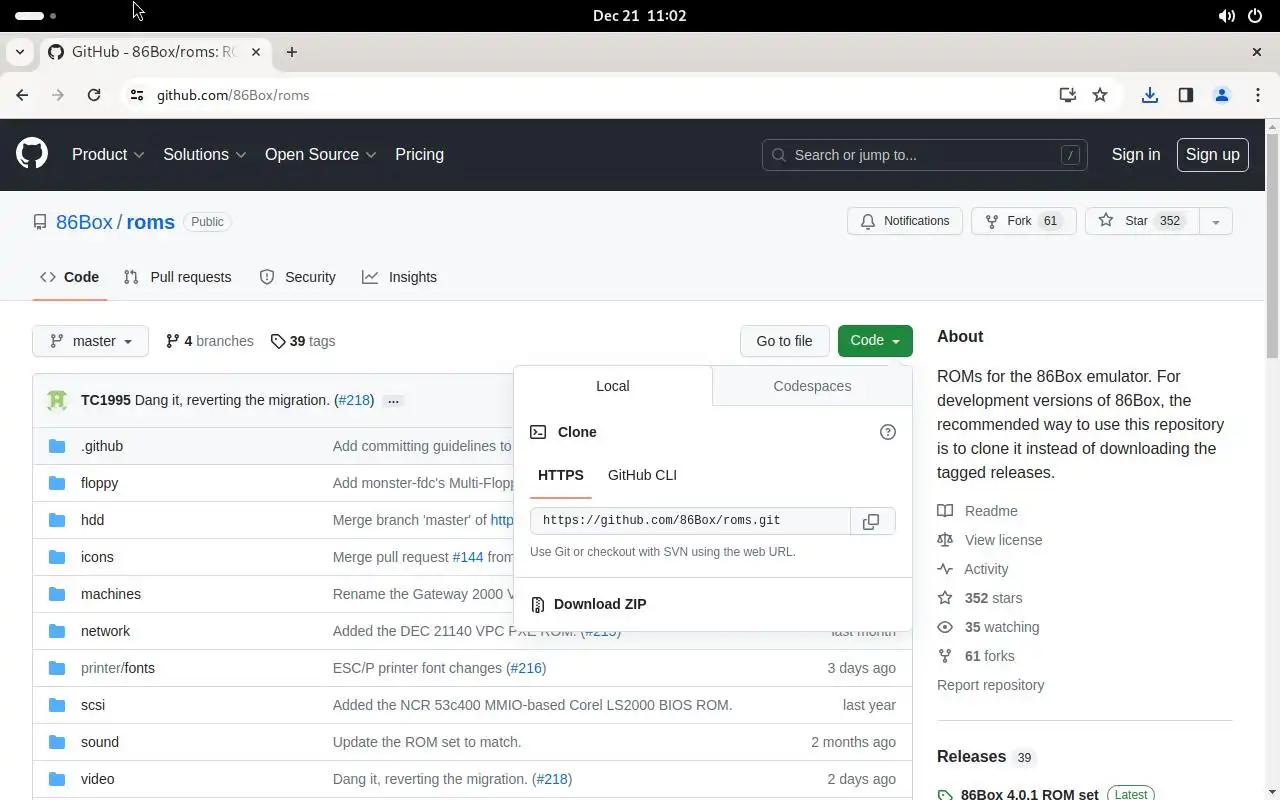The height and width of the screenshot is (800, 1280).
Task: Open the system volume icon in top bar
Action: (1226, 16)
